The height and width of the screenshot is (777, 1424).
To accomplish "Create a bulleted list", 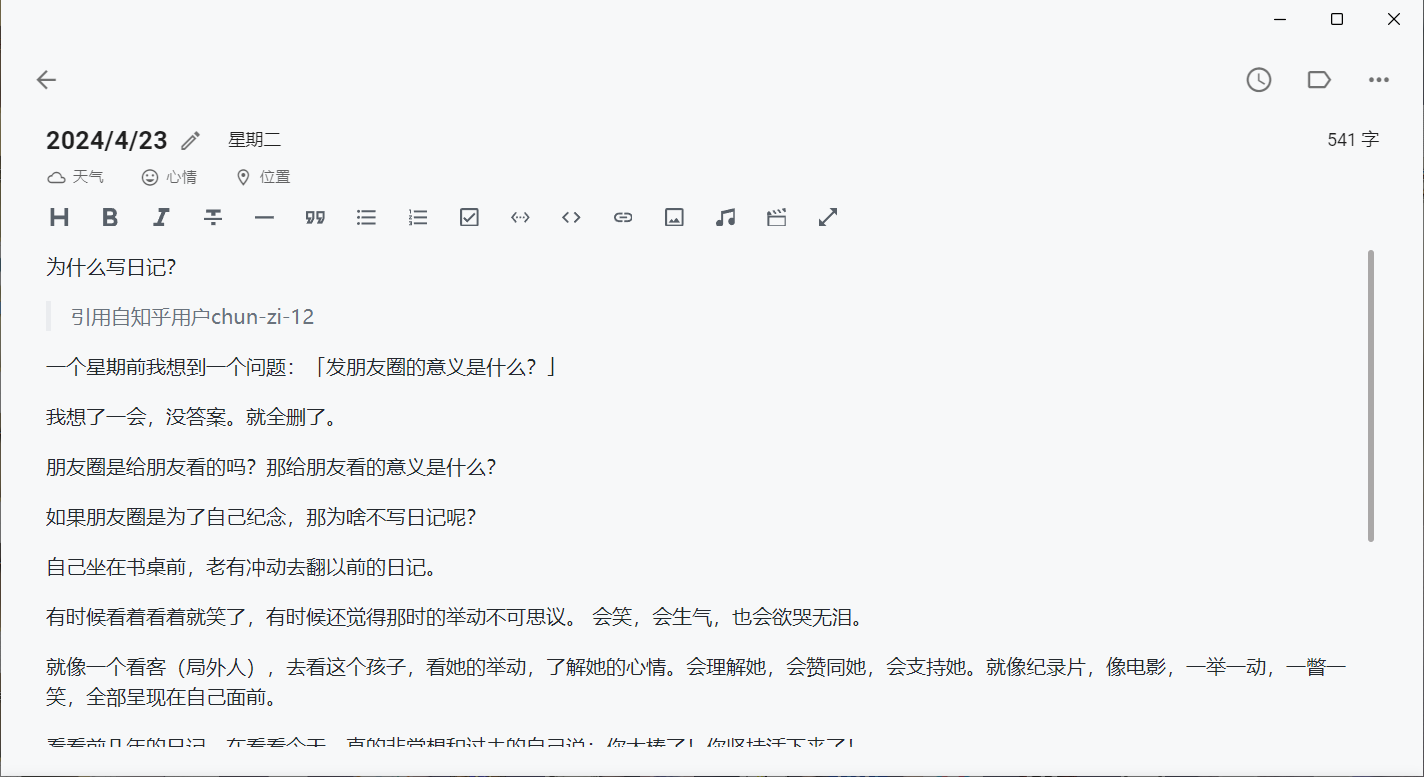I will tap(366, 217).
